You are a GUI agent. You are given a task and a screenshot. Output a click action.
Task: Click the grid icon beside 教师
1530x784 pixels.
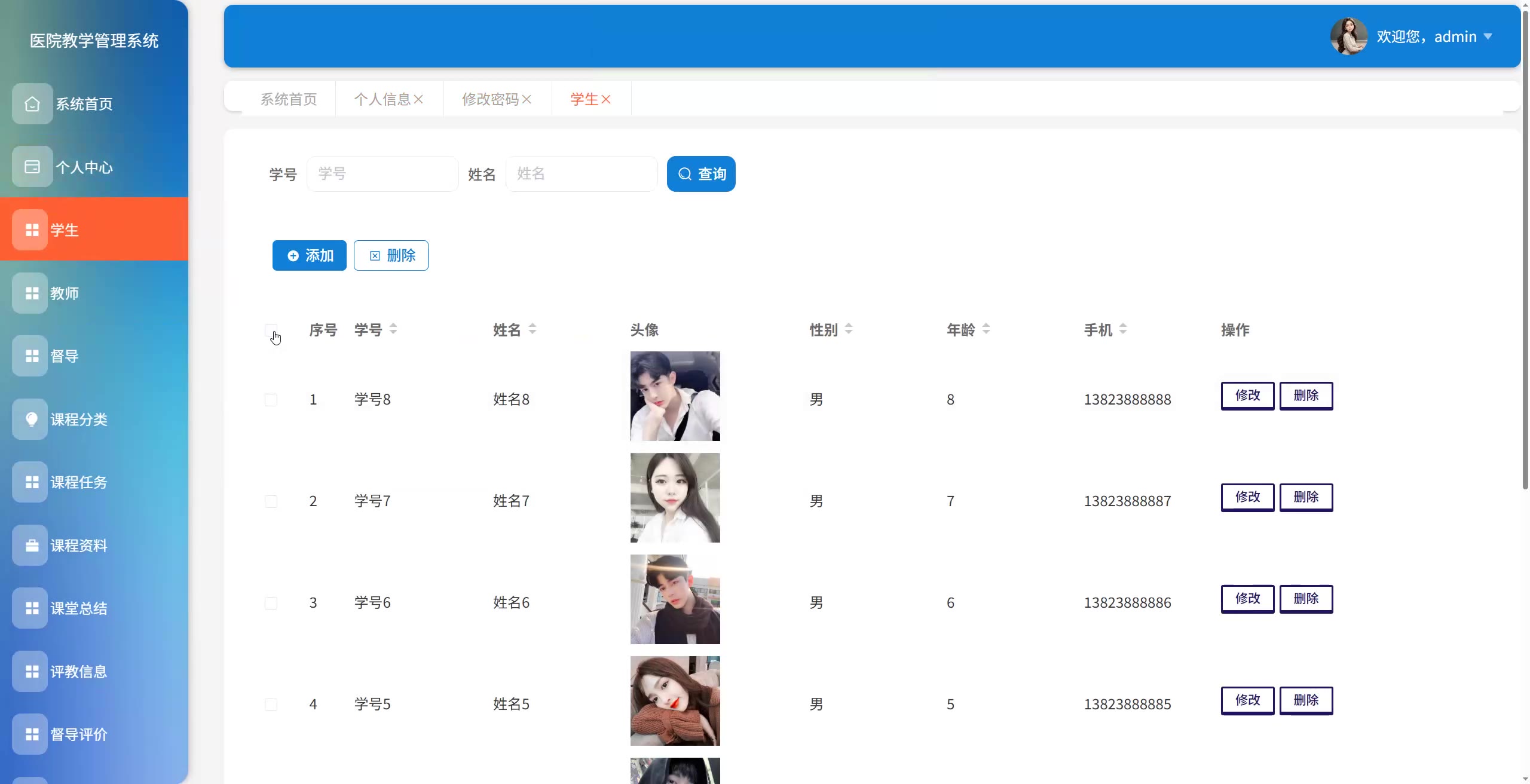click(x=32, y=293)
